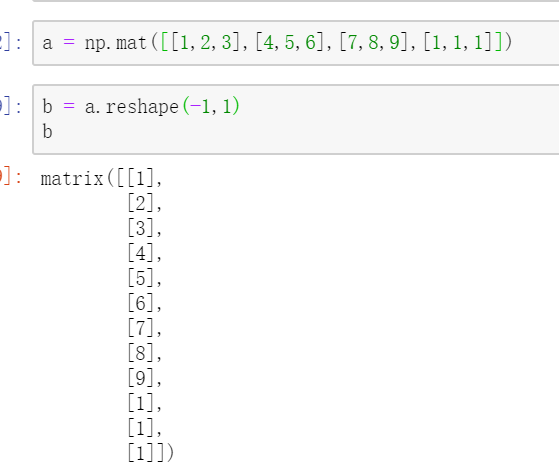Click the input prompt beside the np.mat cell
The height and width of the screenshot is (475, 559).
[x=11, y=43]
